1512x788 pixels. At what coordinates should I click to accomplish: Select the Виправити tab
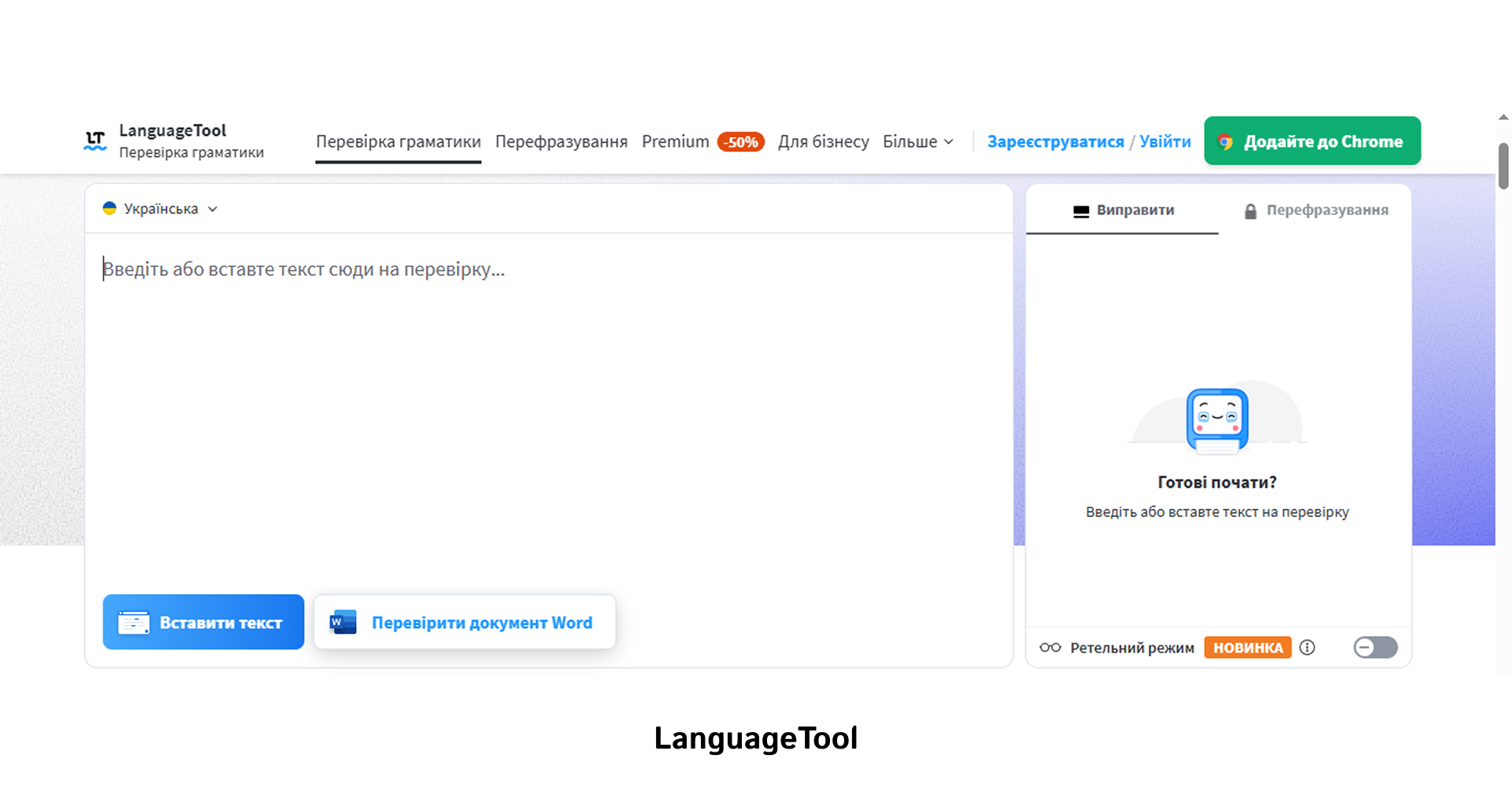[1122, 210]
